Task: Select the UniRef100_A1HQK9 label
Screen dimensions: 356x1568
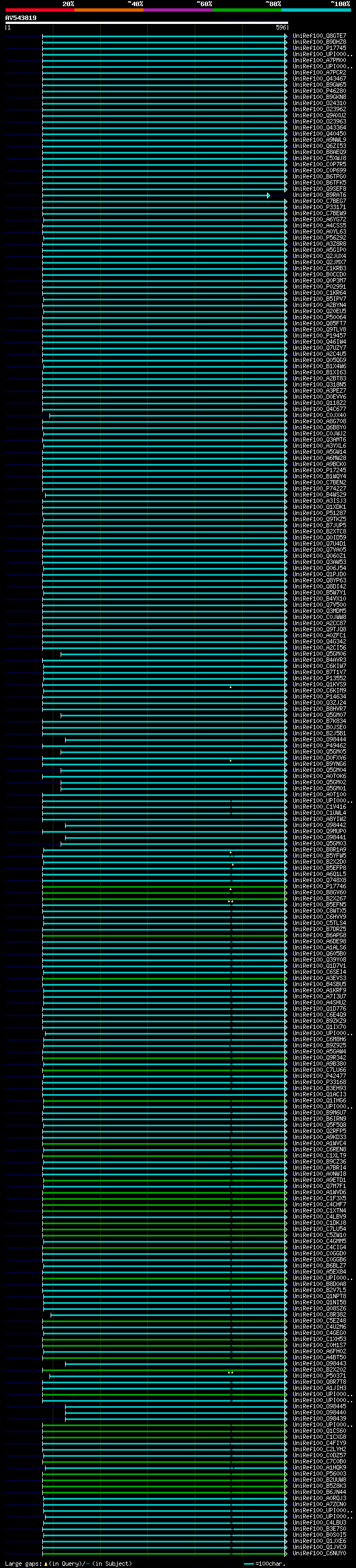Action: click(319, 1467)
